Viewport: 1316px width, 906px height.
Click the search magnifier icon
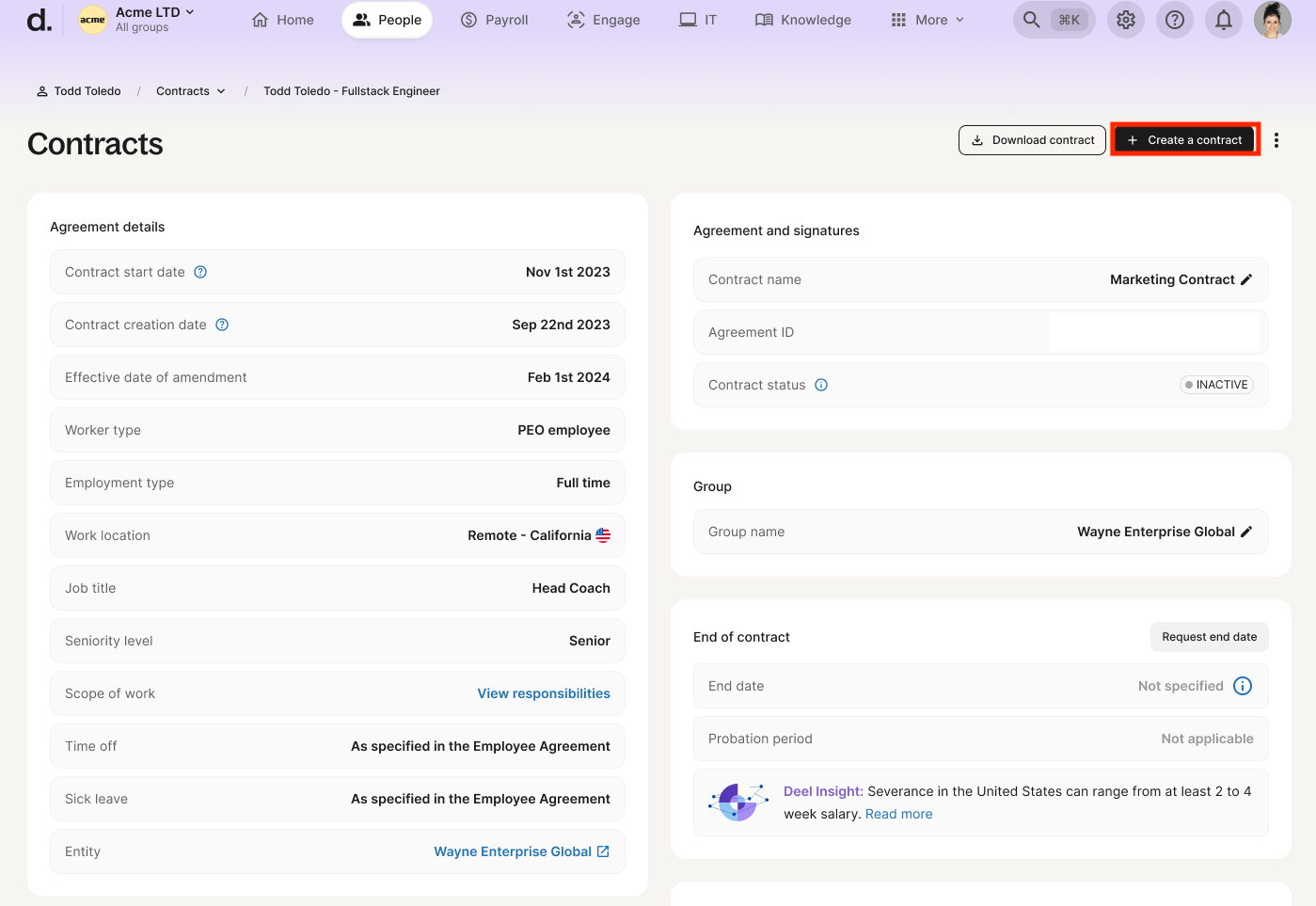click(x=1032, y=20)
